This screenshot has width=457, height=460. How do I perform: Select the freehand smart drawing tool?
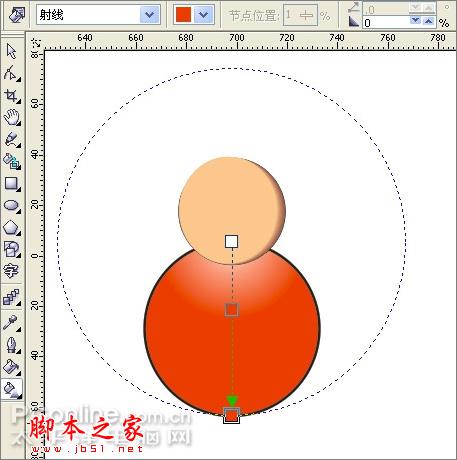pos(11,139)
